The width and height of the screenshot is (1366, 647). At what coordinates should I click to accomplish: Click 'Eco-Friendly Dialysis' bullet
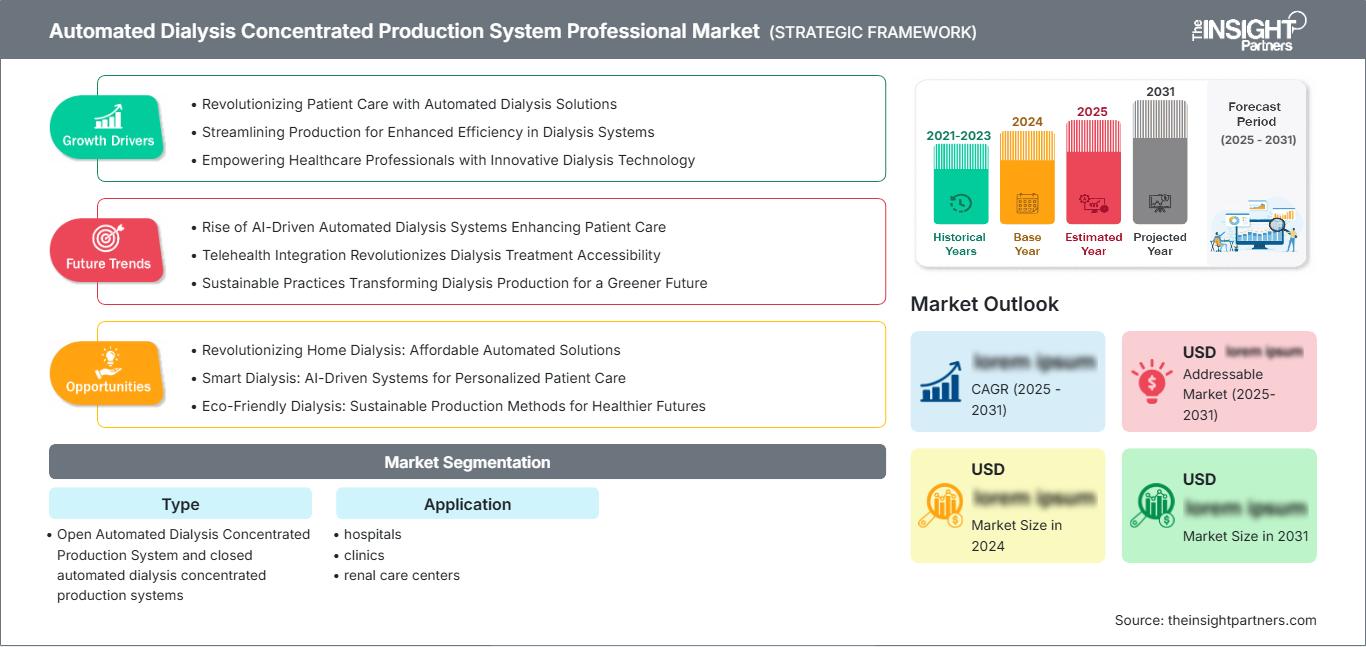(x=454, y=406)
